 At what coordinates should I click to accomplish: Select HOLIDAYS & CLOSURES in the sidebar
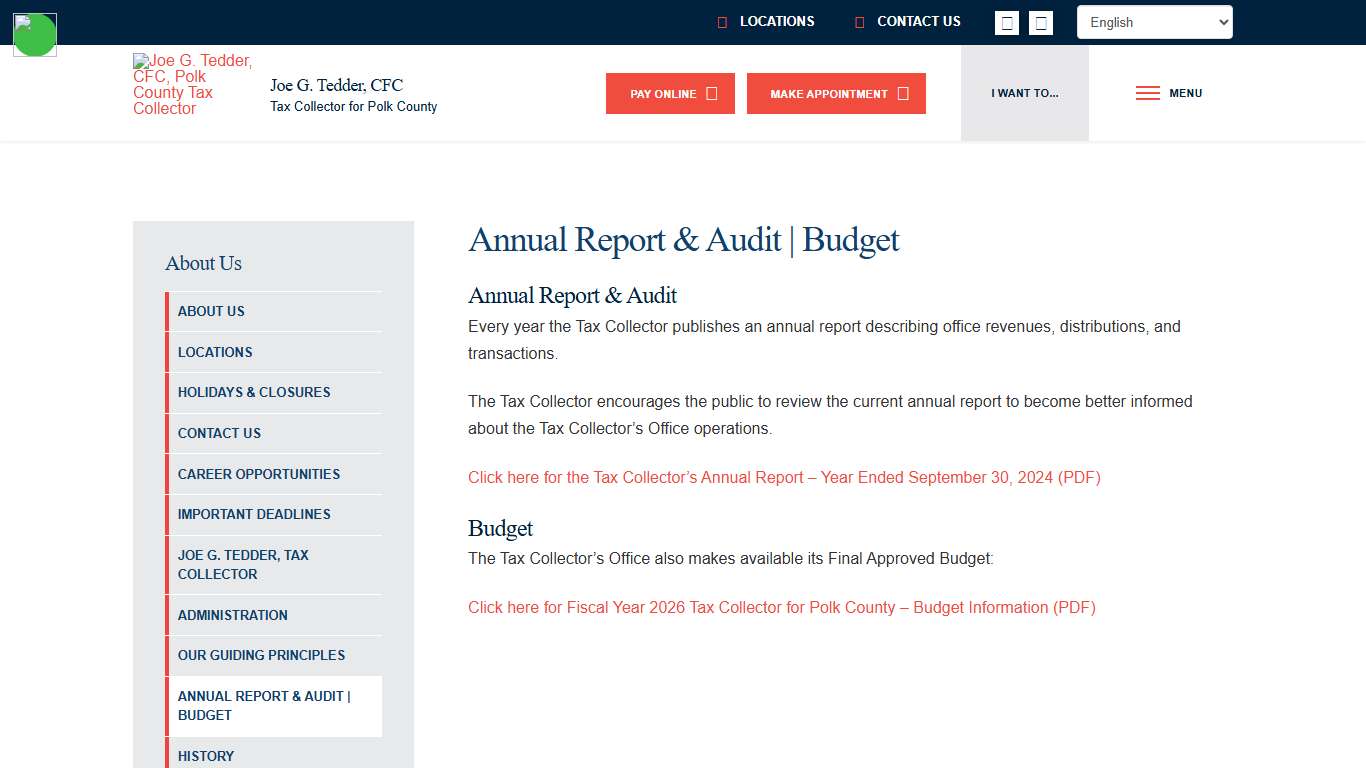pyautogui.click(x=254, y=392)
